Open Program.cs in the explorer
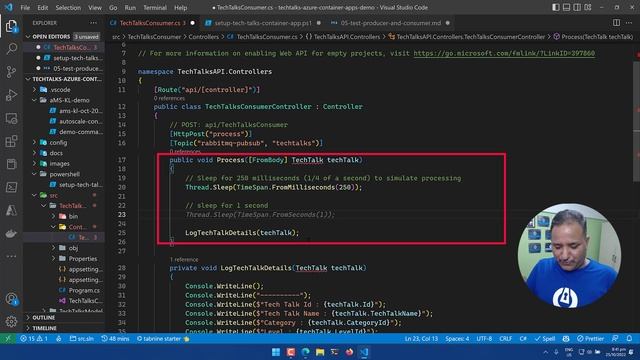 point(84,290)
